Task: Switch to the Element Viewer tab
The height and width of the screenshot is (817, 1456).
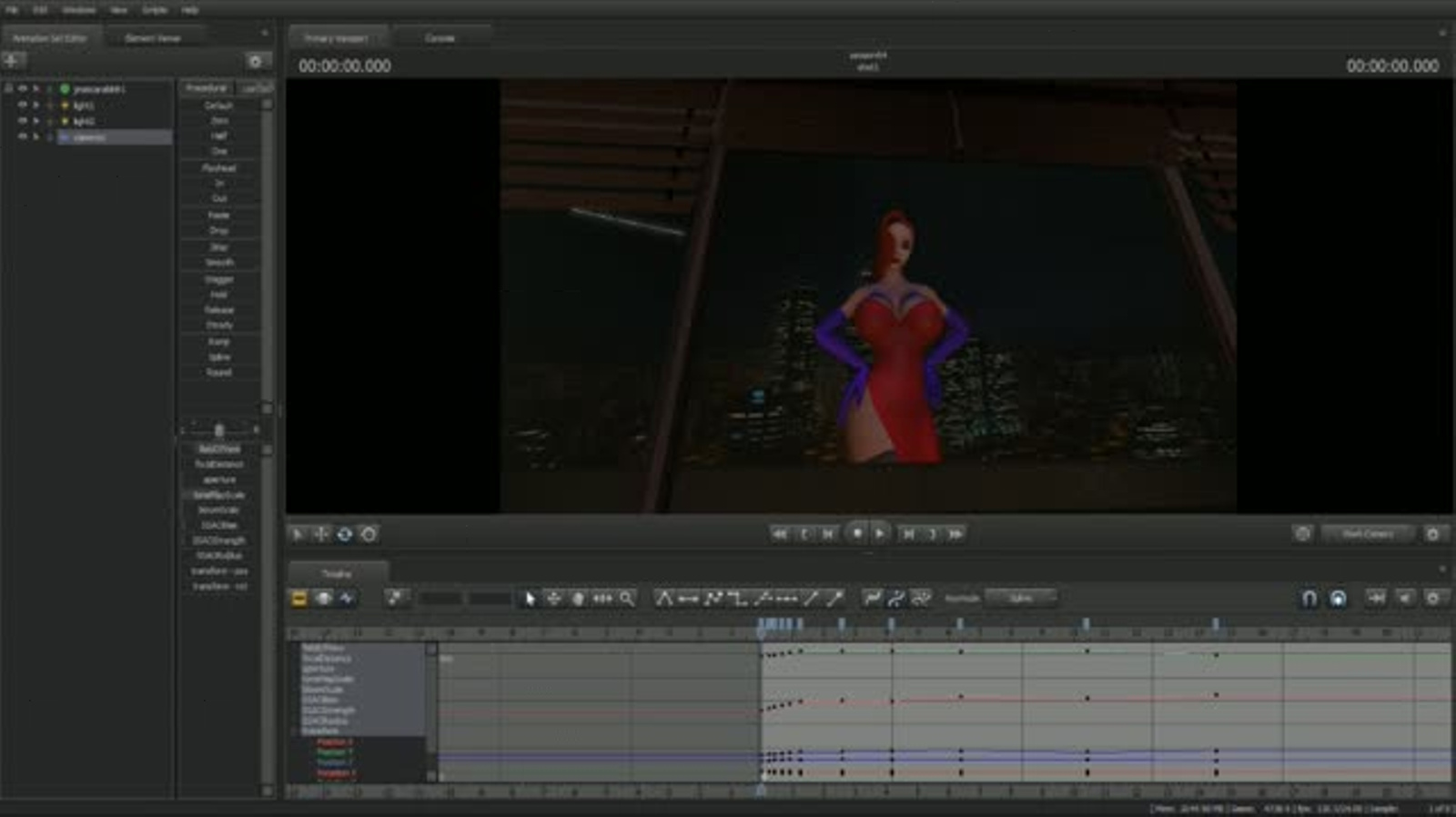Action: coord(152,38)
